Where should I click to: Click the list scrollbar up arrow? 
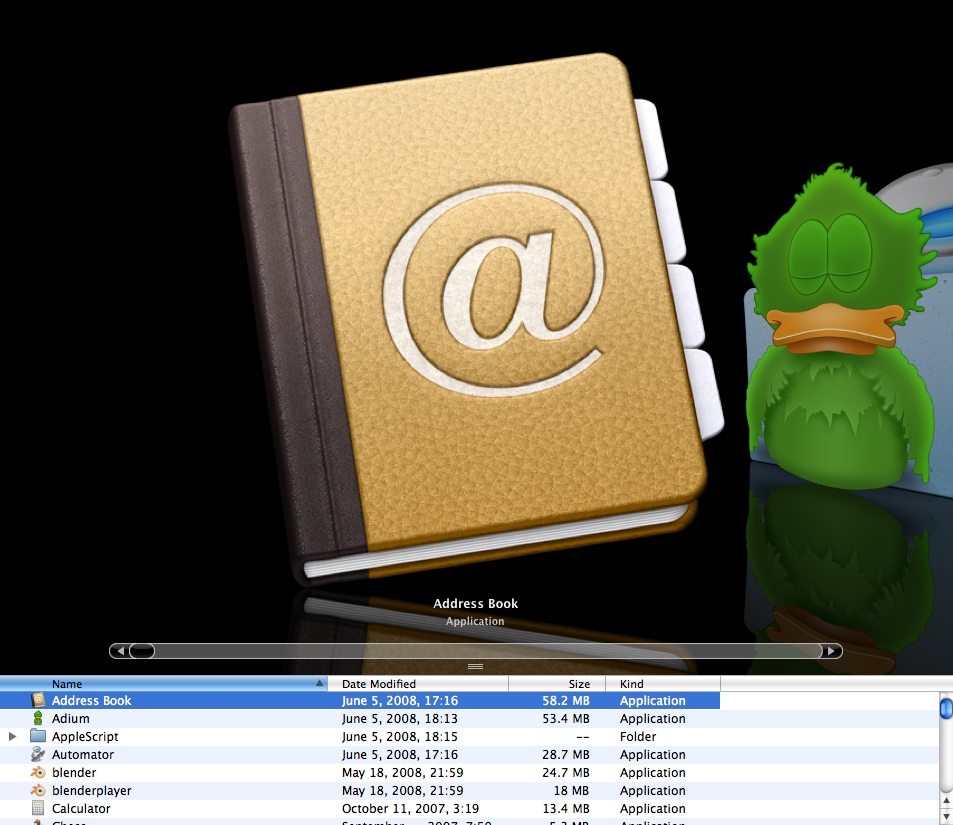tap(946, 801)
